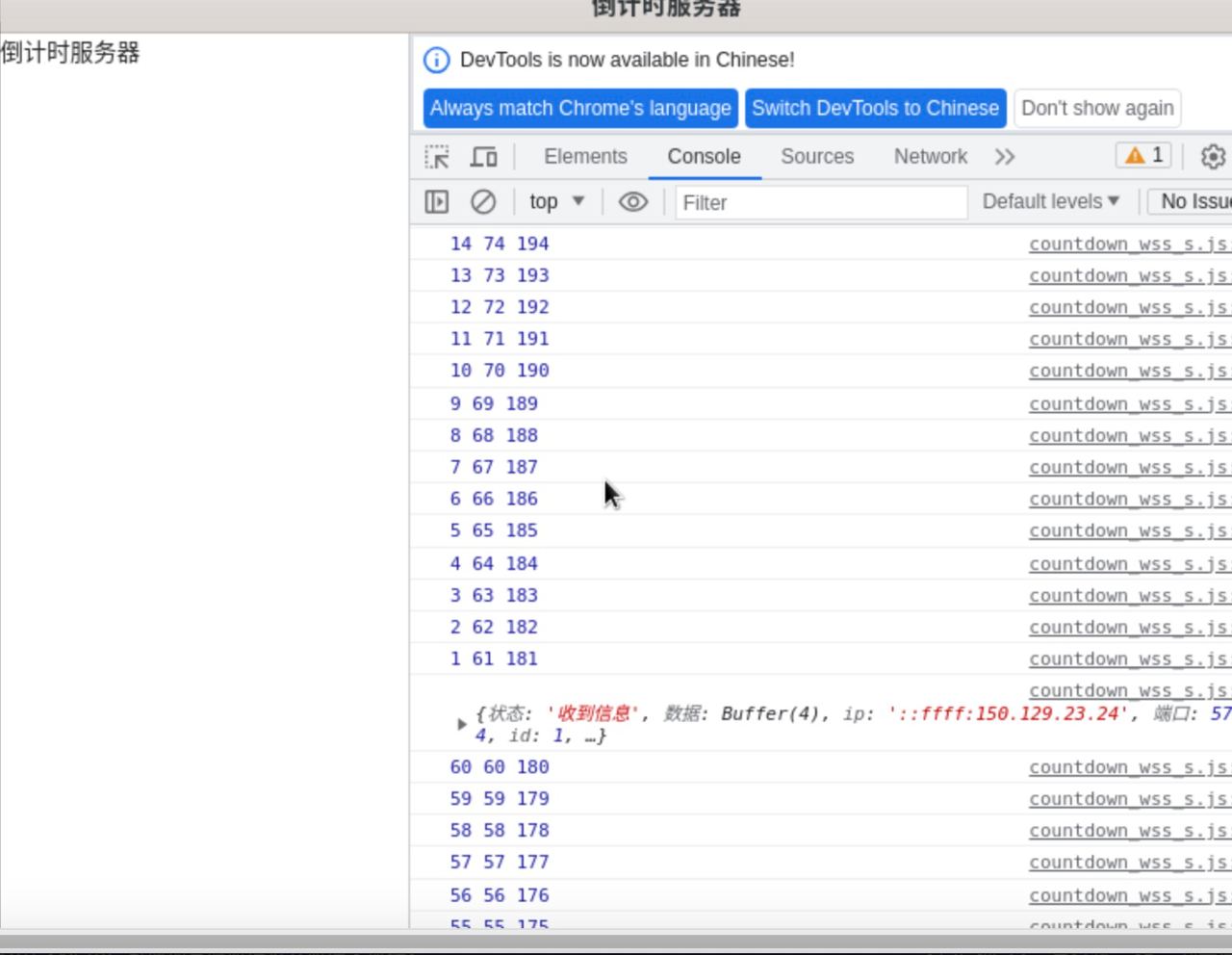Open source link for log 14 74 194

(x=1130, y=245)
